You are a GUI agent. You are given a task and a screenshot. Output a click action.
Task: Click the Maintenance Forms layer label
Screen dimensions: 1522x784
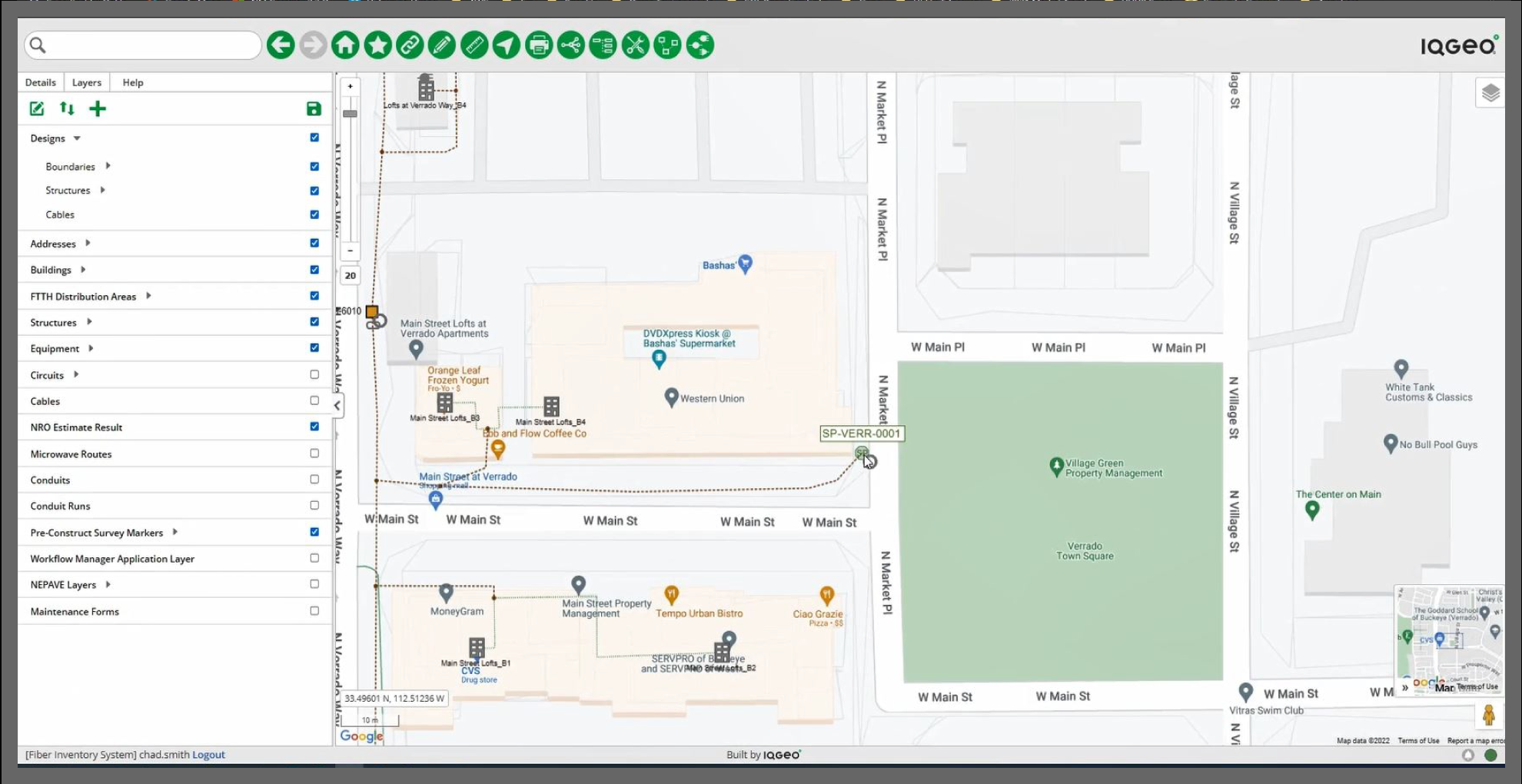point(75,612)
